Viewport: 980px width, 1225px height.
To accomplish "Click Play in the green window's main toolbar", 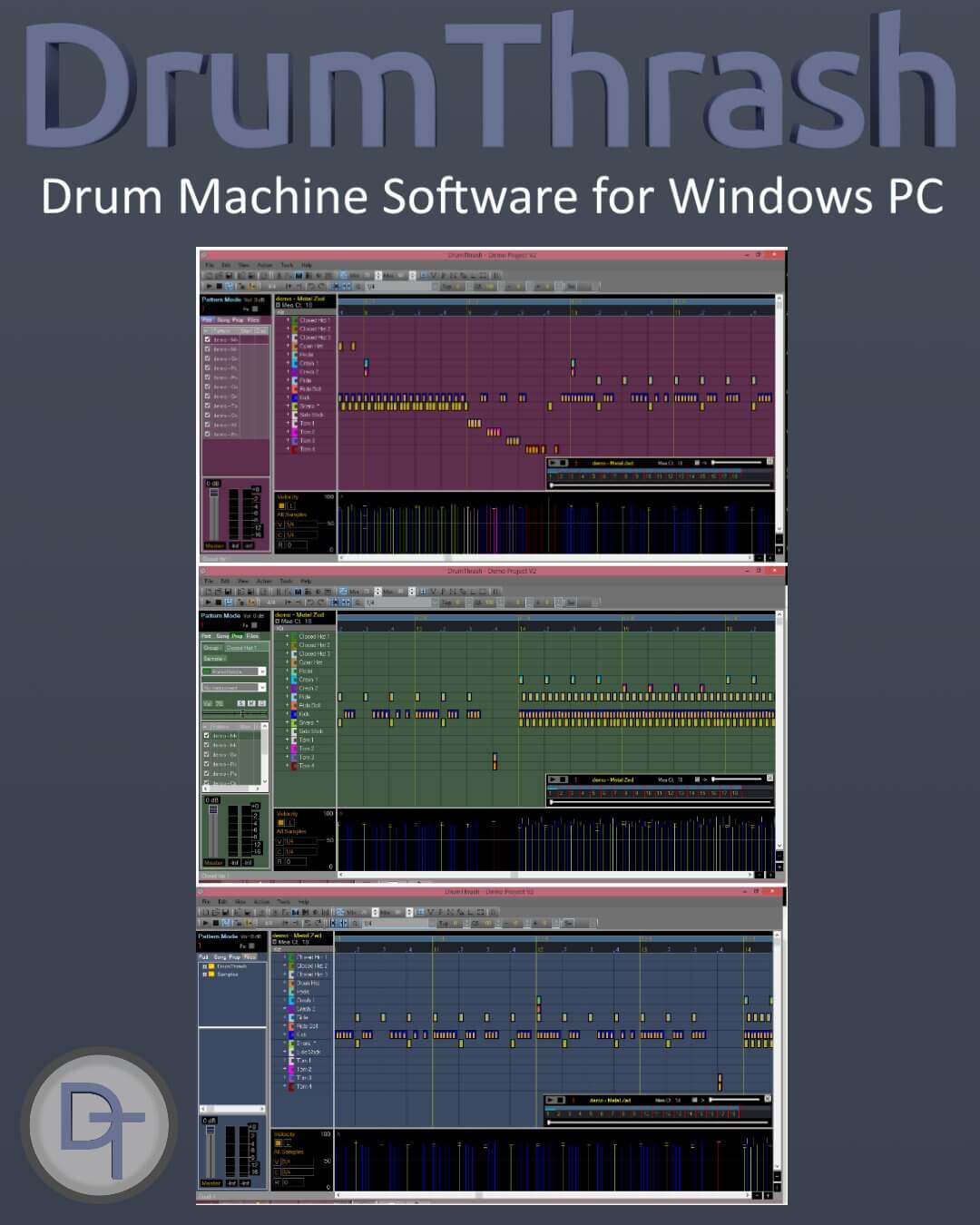I will (x=208, y=603).
